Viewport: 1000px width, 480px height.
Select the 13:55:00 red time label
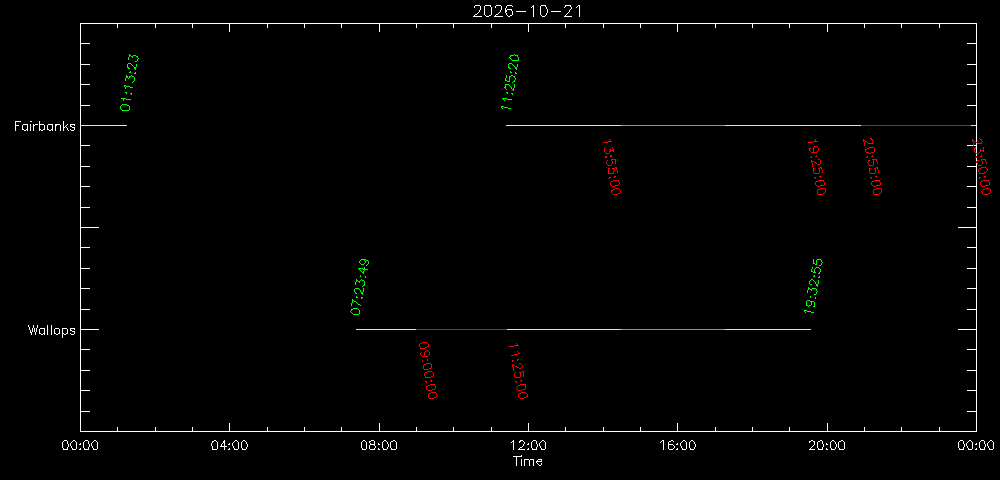click(612, 167)
